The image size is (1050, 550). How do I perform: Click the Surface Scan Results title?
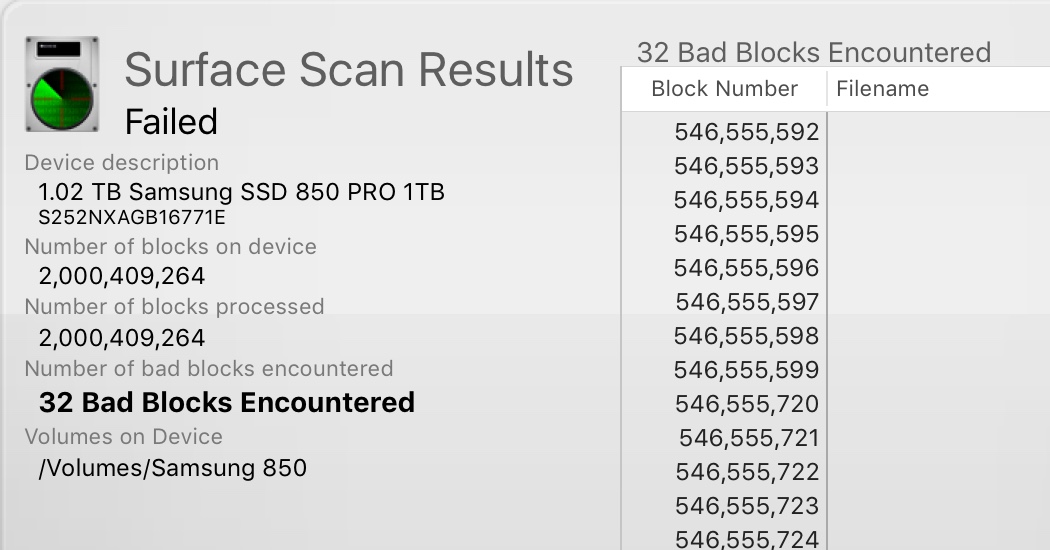coord(348,70)
